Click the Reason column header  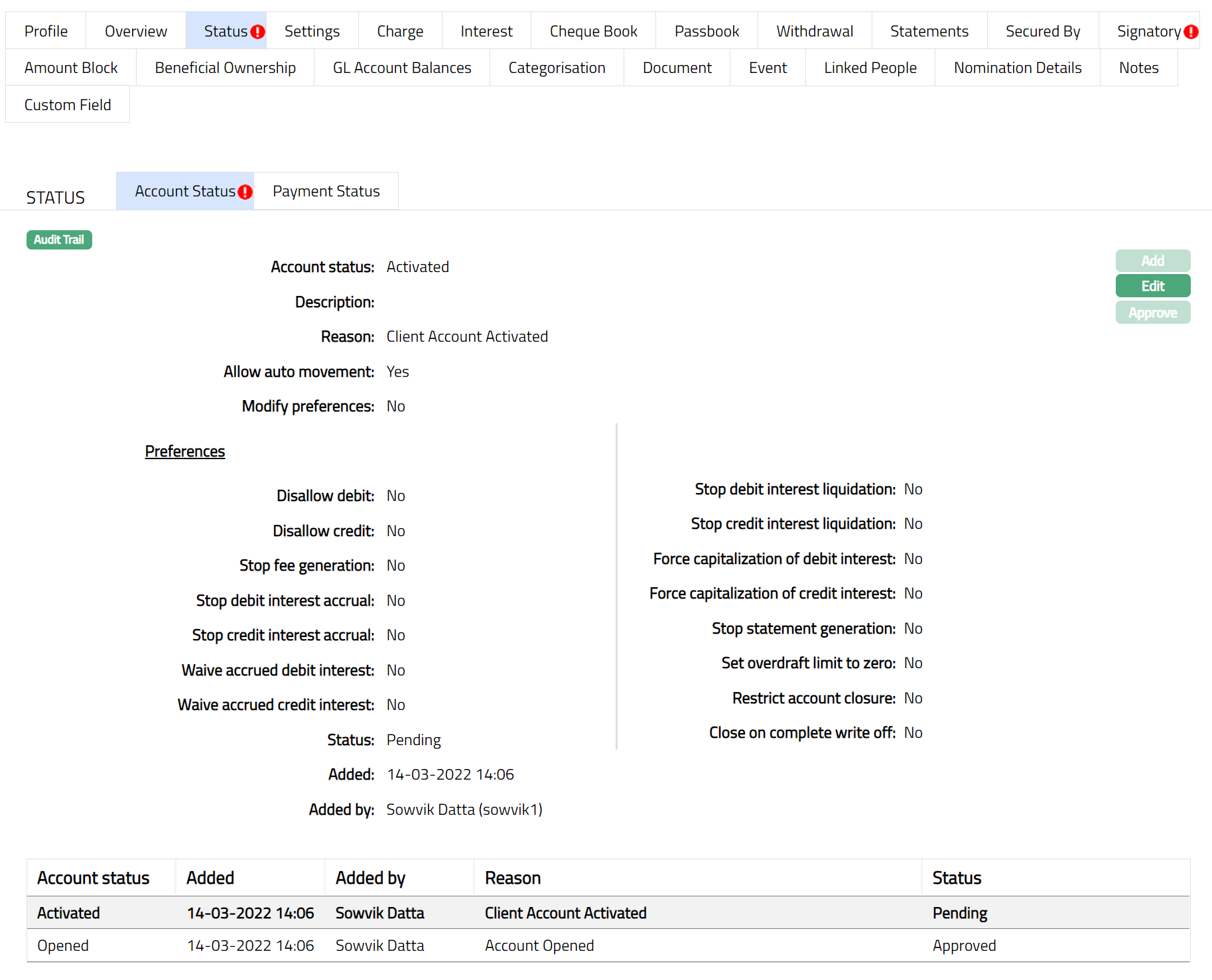513,878
